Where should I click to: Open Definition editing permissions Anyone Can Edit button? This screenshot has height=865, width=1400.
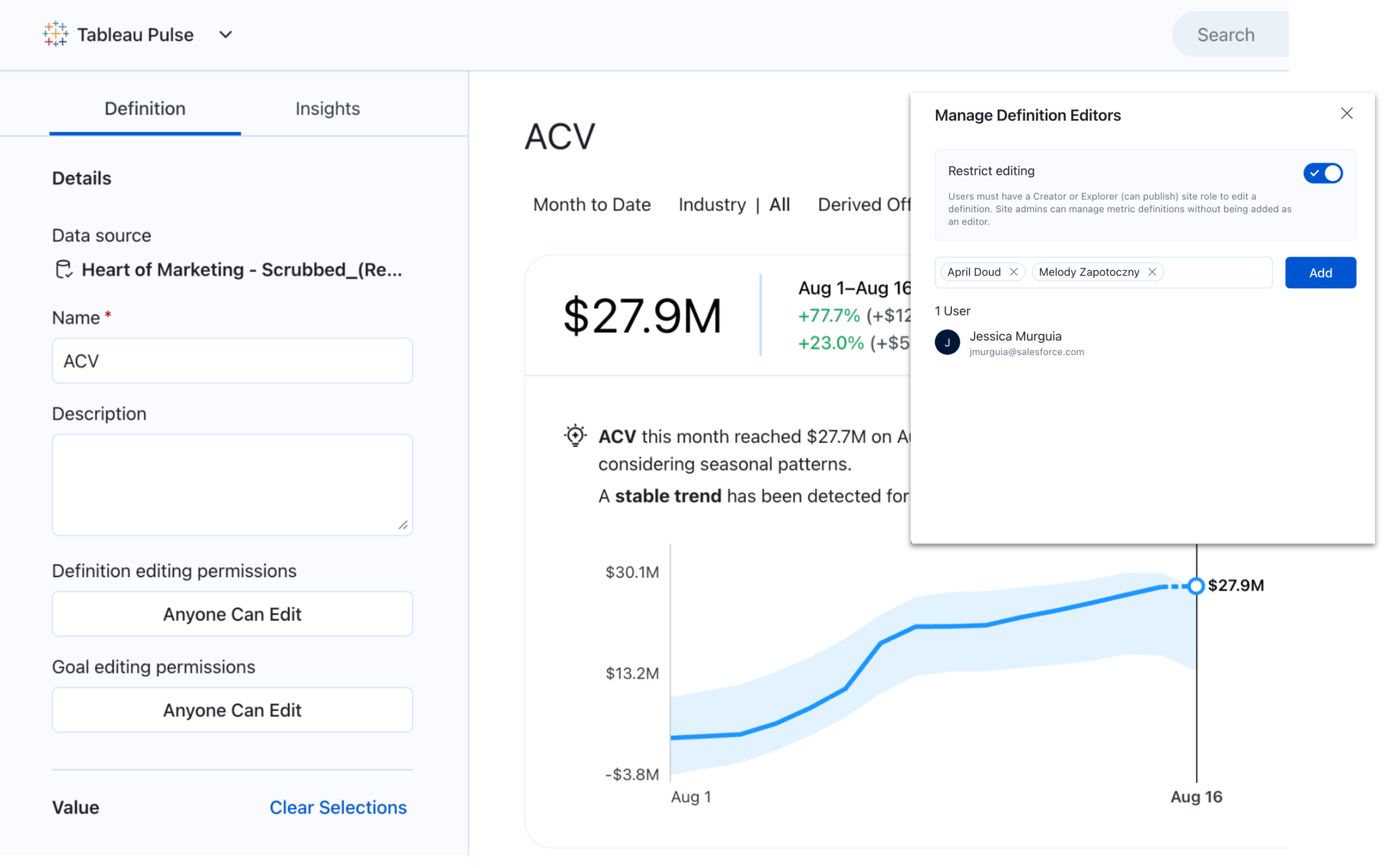[232, 614]
